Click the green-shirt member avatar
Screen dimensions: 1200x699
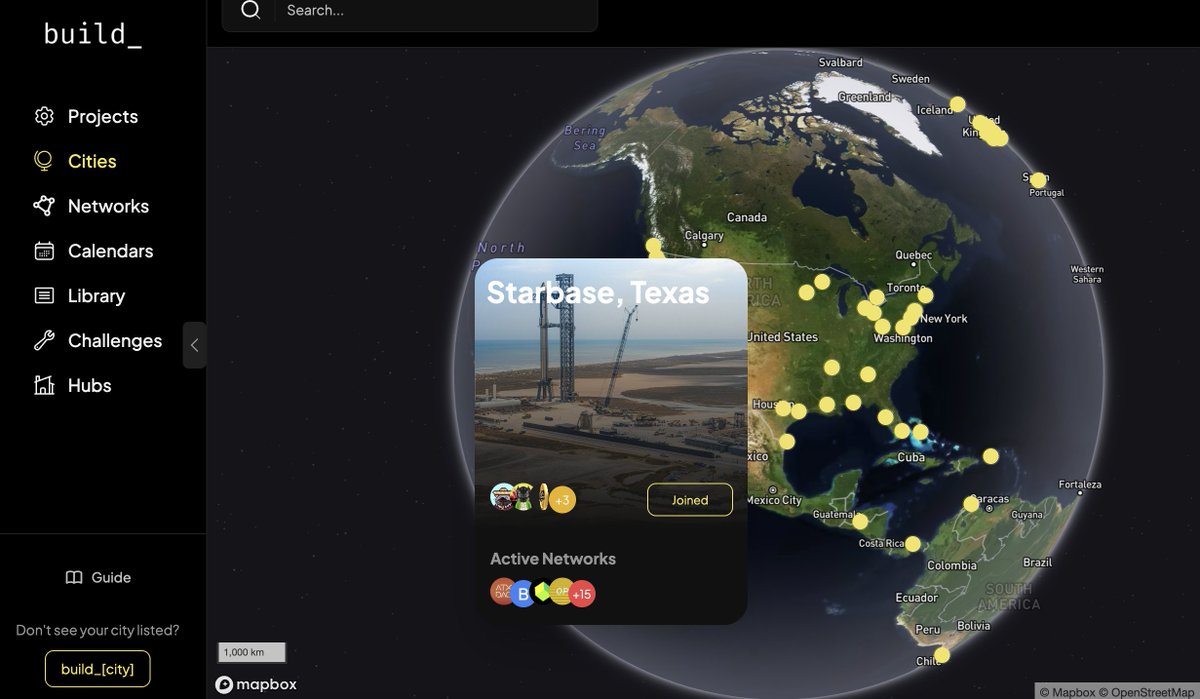click(523, 499)
